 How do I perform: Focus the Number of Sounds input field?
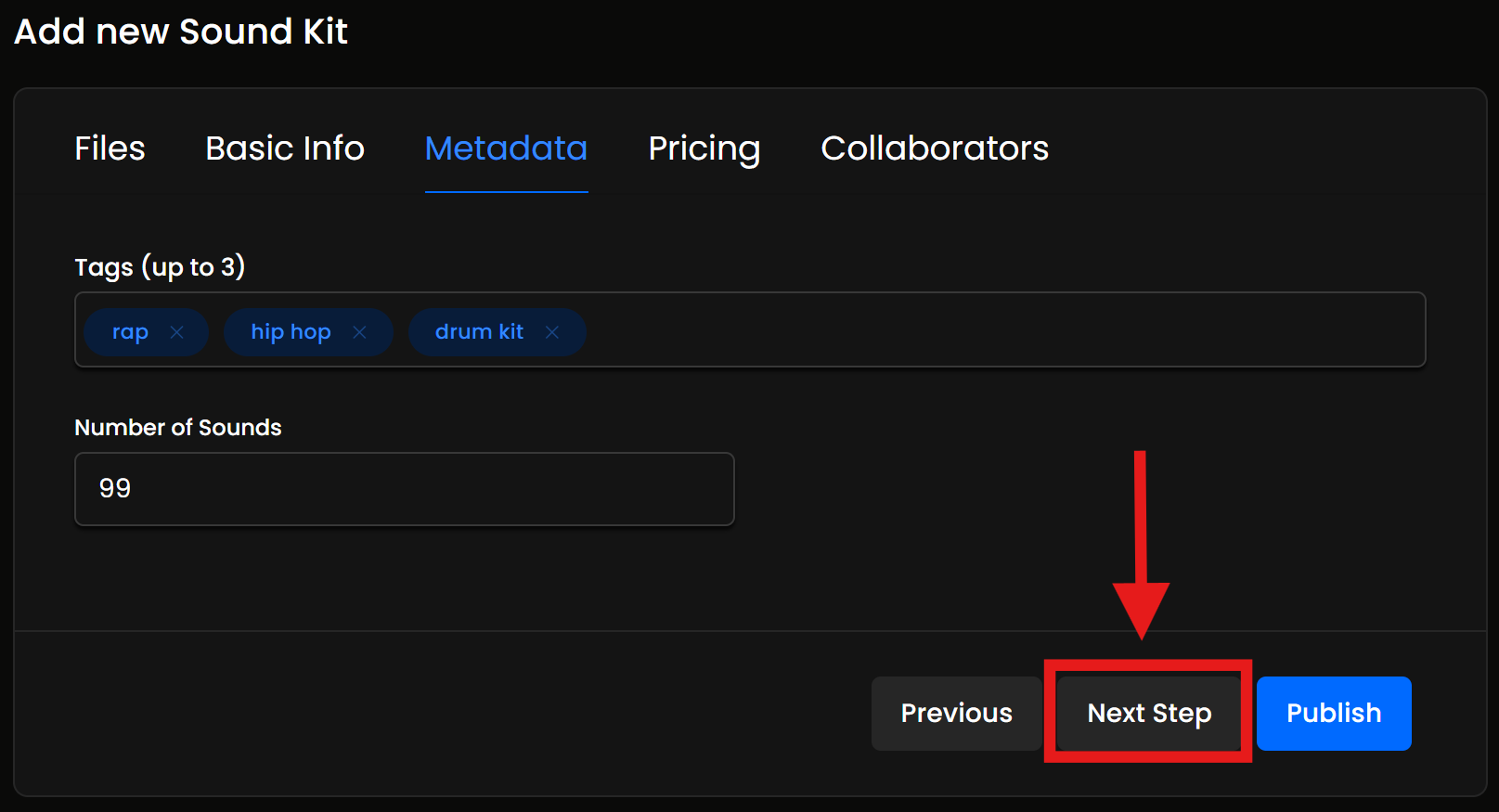(x=404, y=489)
